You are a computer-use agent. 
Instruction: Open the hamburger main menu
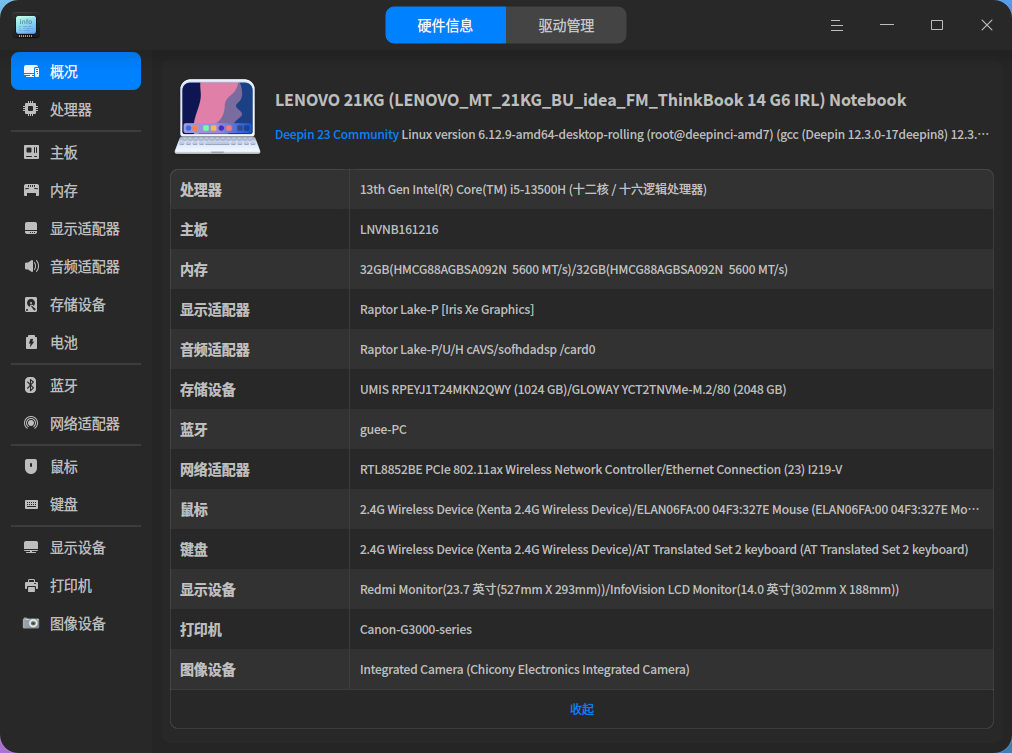pos(836,25)
